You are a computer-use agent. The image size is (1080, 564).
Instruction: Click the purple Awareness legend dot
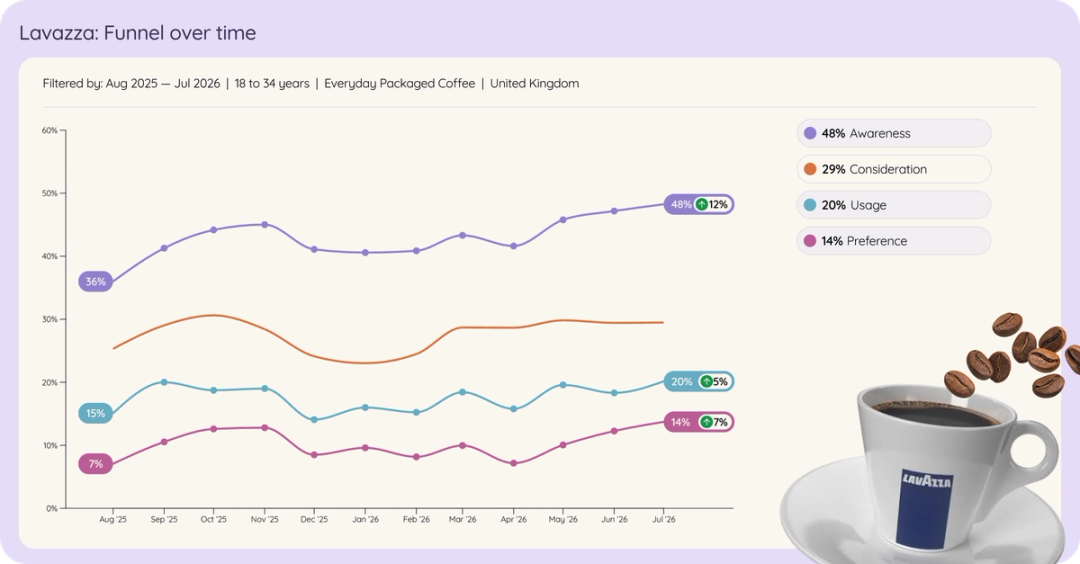[x=810, y=134]
